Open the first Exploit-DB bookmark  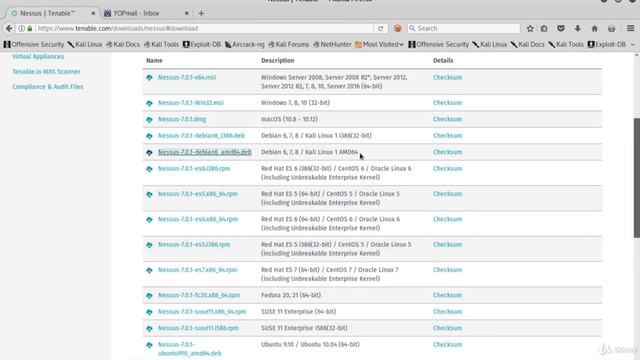pos(202,44)
